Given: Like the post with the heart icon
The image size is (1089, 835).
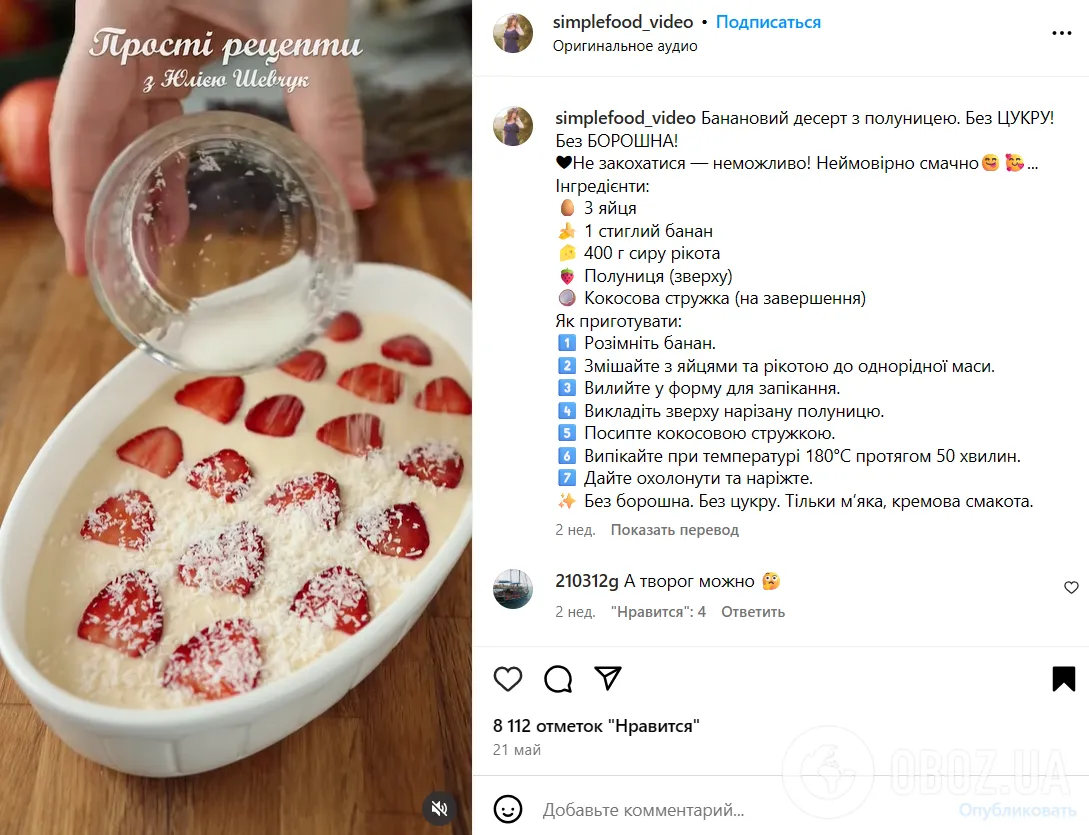Looking at the screenshot, I should coord(508,679).
